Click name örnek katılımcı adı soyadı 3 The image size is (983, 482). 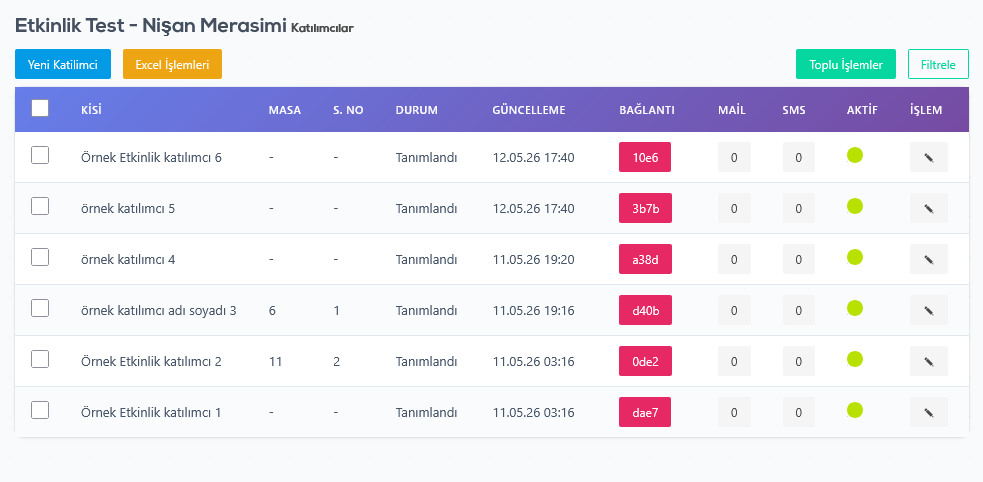[x=159, y=310]
